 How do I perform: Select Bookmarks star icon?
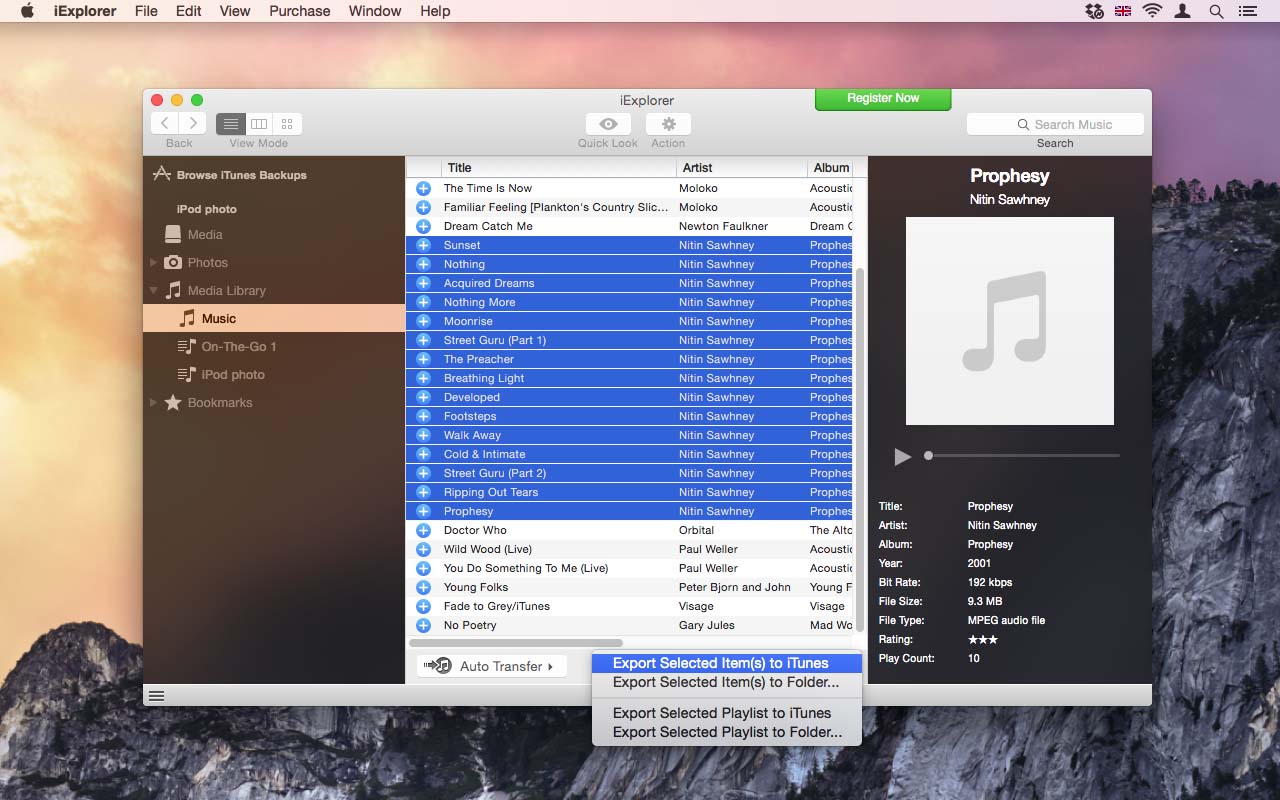[173, 402]
